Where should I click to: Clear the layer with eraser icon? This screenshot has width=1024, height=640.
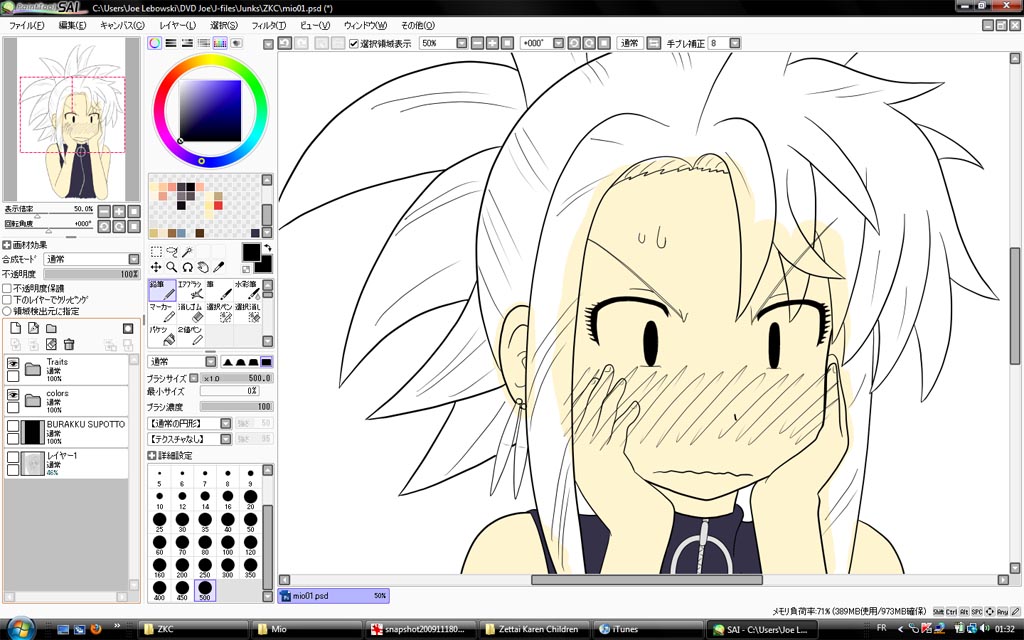coord(51,344)
